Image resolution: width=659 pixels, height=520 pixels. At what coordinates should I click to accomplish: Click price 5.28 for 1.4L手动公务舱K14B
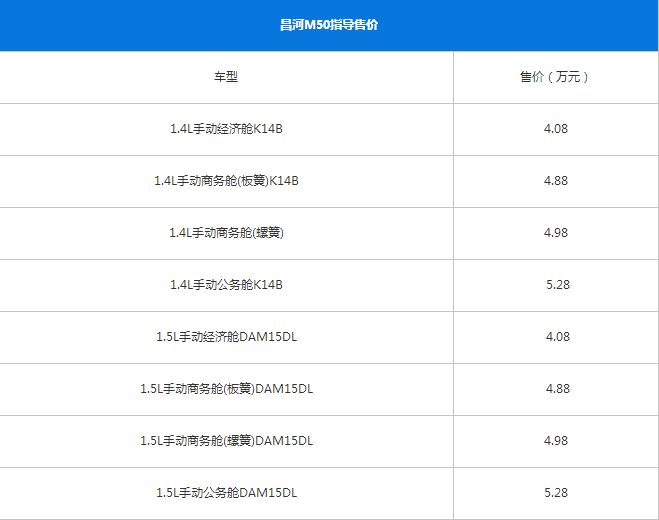pyautogui.click(x=558, y=285)
